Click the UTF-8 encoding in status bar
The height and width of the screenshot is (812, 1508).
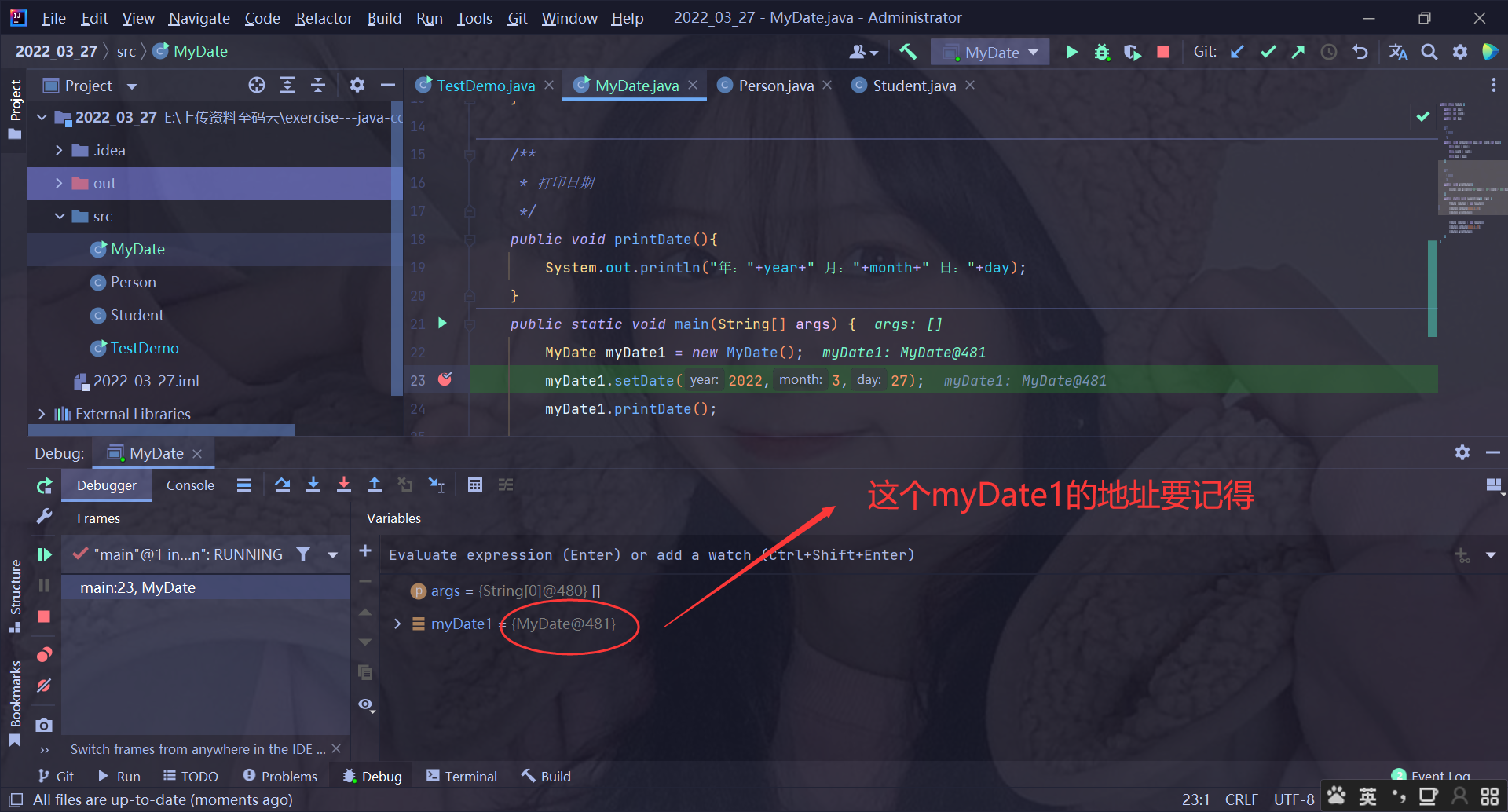tap(1294, 799)
